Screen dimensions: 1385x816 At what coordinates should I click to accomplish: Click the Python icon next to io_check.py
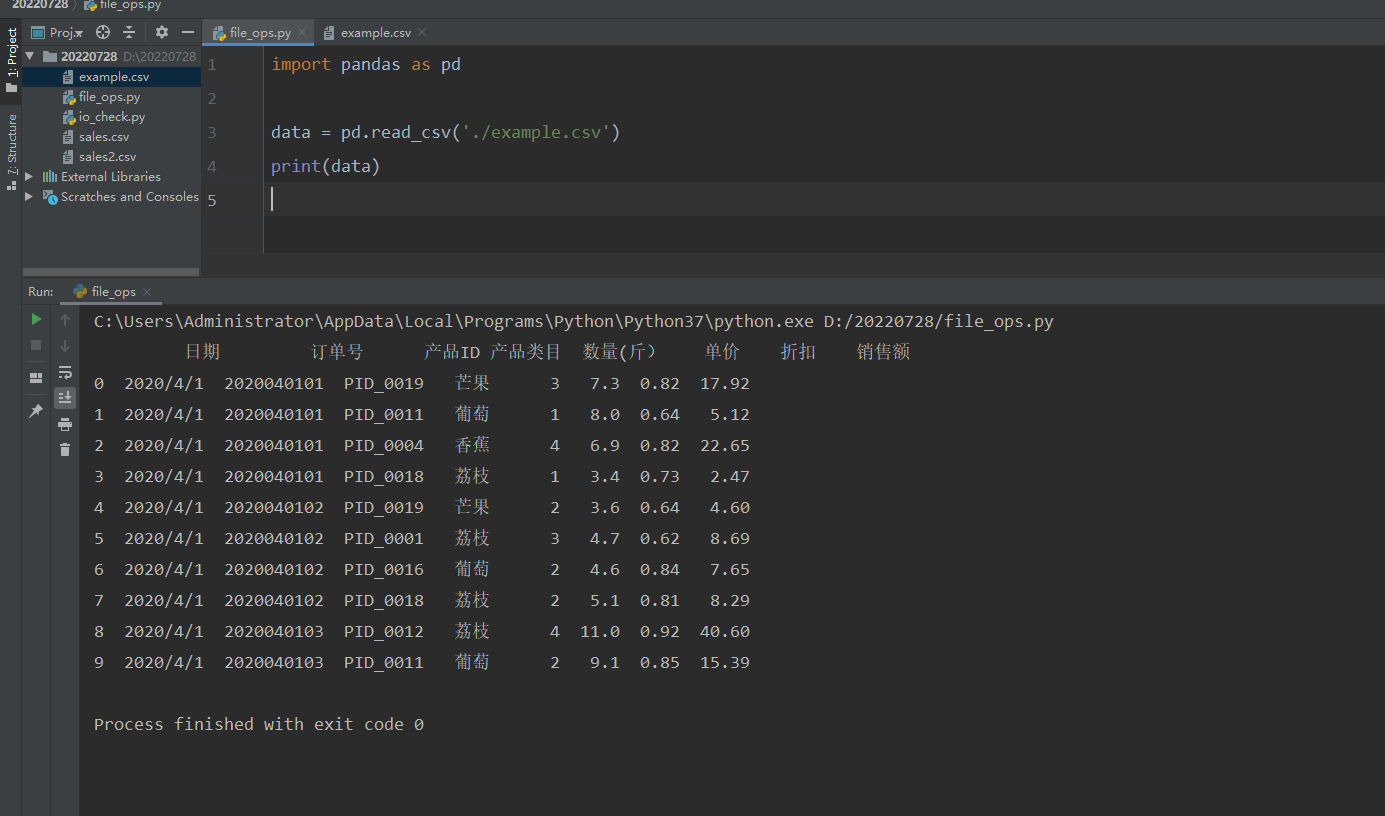[69, 117]
